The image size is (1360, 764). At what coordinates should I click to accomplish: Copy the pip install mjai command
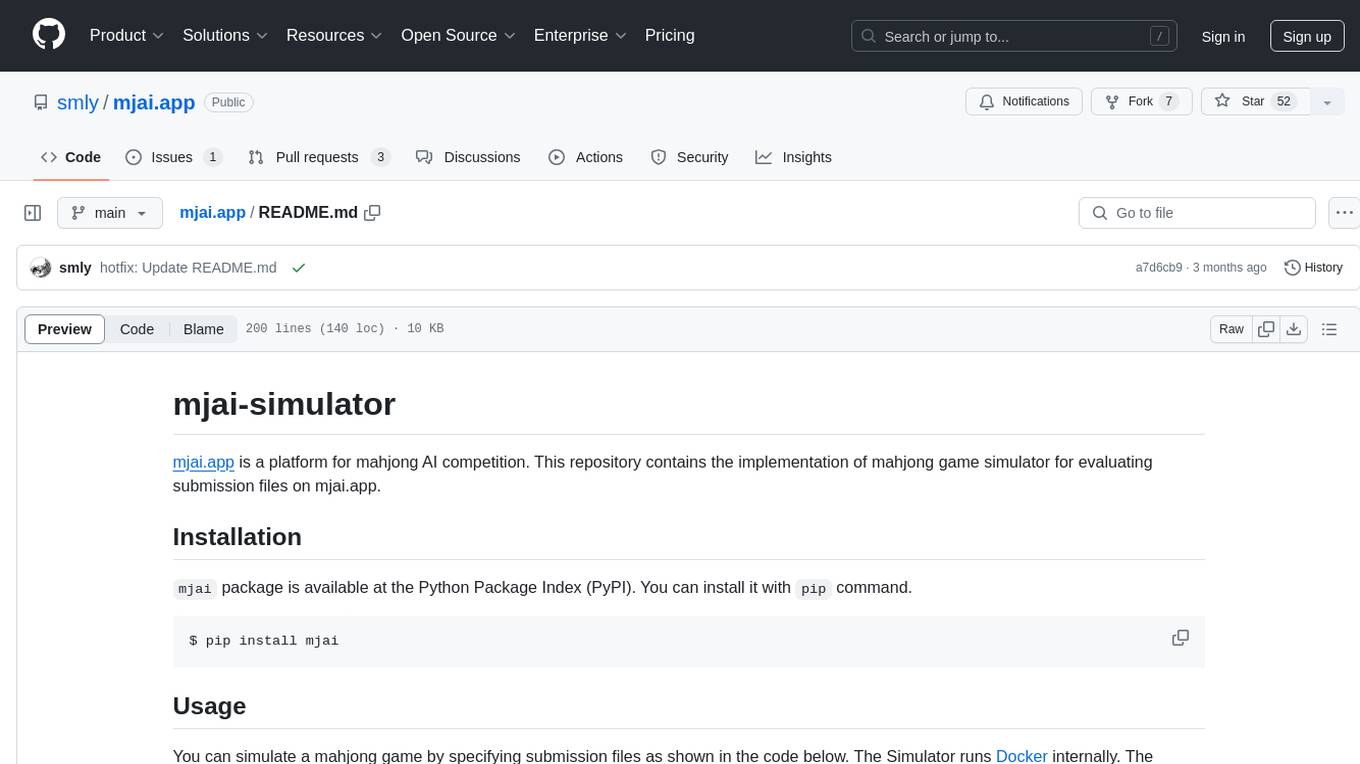(x=1180, y=638)
